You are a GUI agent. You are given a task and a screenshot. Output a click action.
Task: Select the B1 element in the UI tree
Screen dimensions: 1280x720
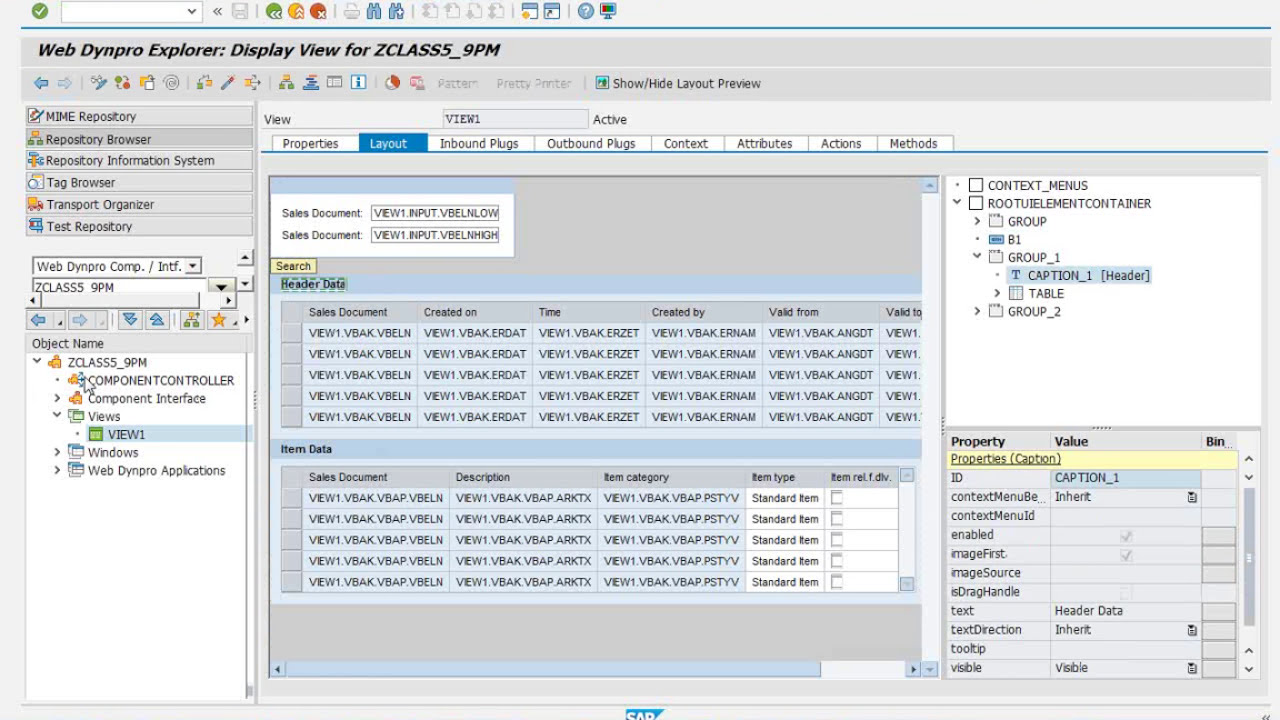click(1014, 239)
